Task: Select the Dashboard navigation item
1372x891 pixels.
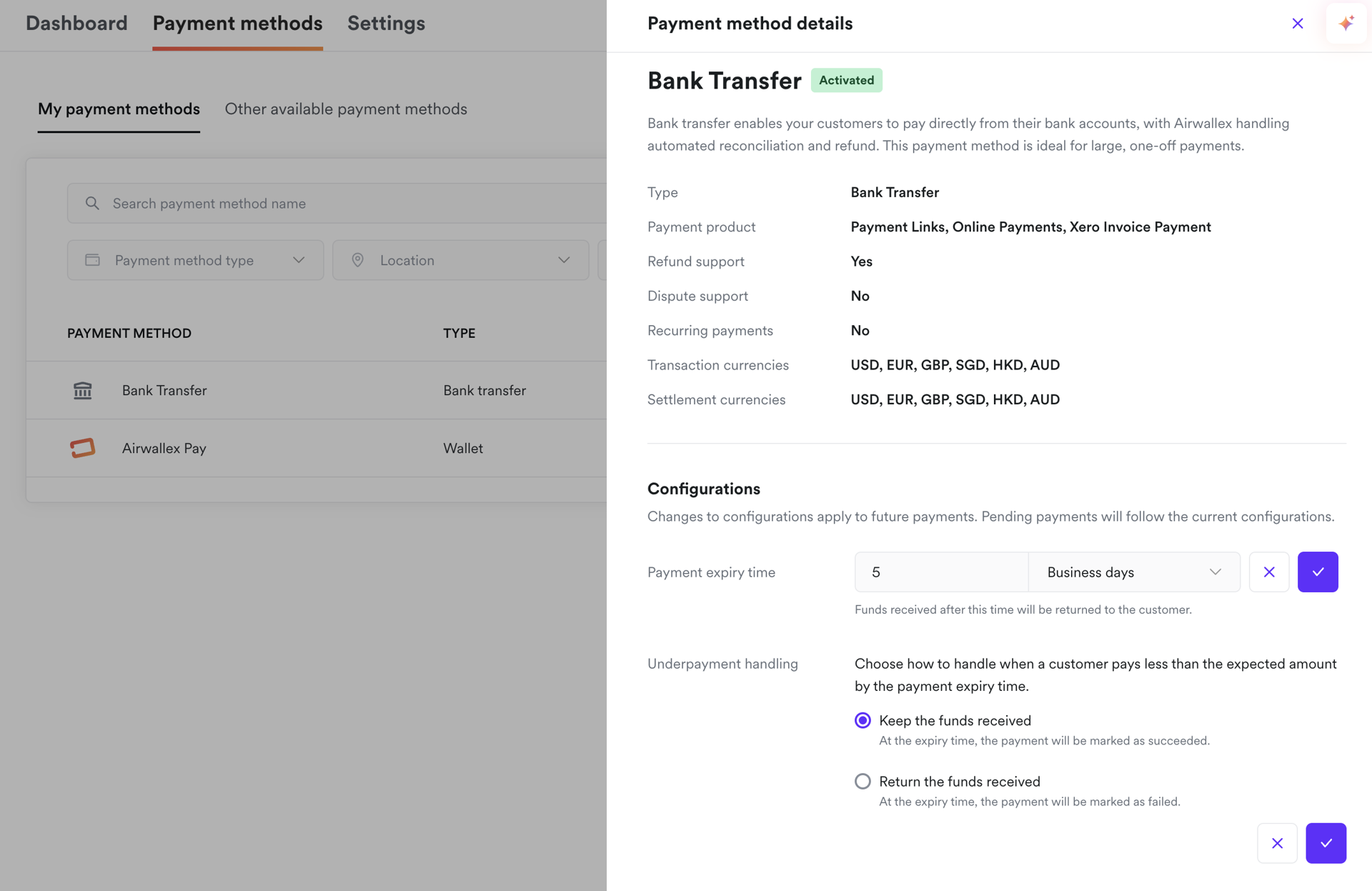Action: [76, 23]
